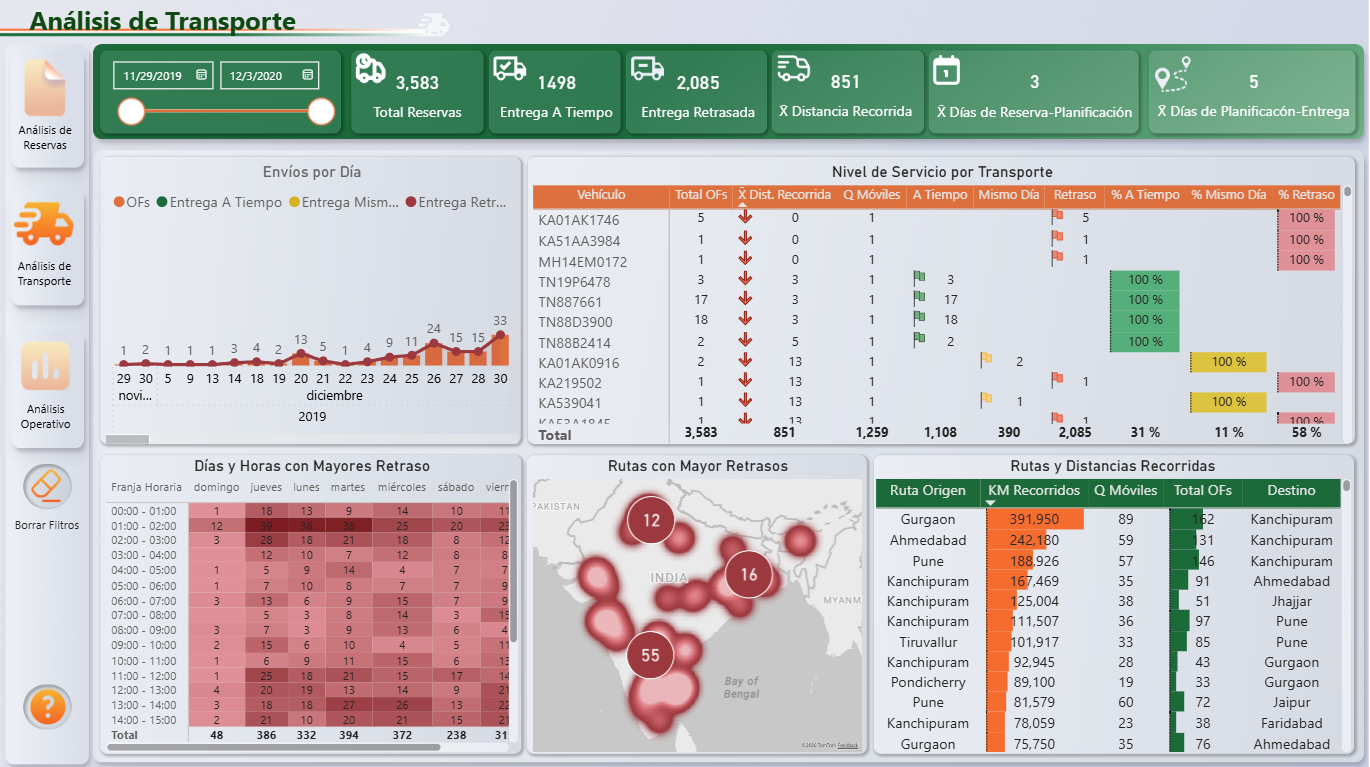
Task: Click the red flag in the KA01AK1746 row
Action: (x=1057, y=216)
